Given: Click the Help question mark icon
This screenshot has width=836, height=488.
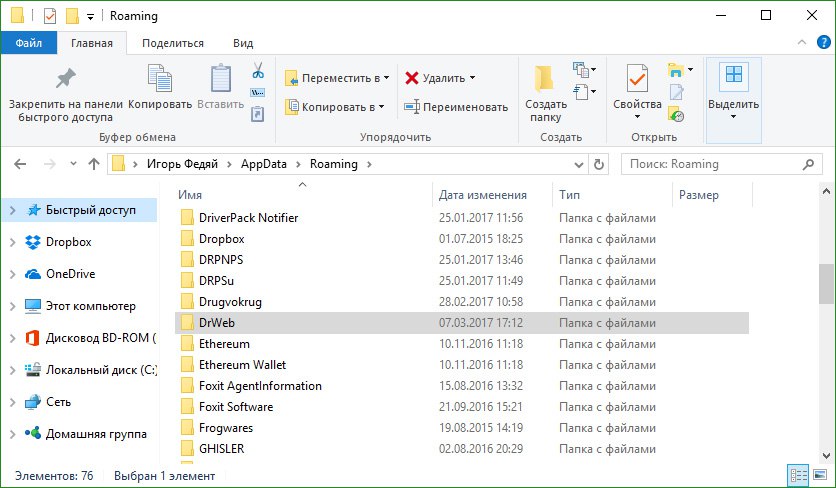Looking at the screenshot, I should 824,42.
